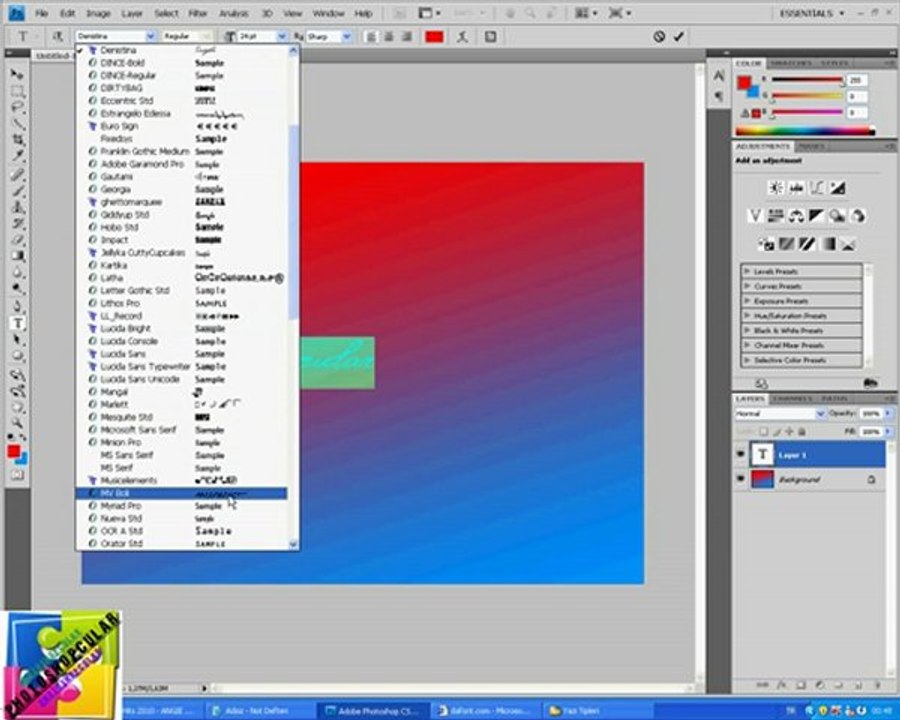This screenshot has height=720, width=900.
Task: Open the font family dropdown arrow
Action: (x=150, y=36)
